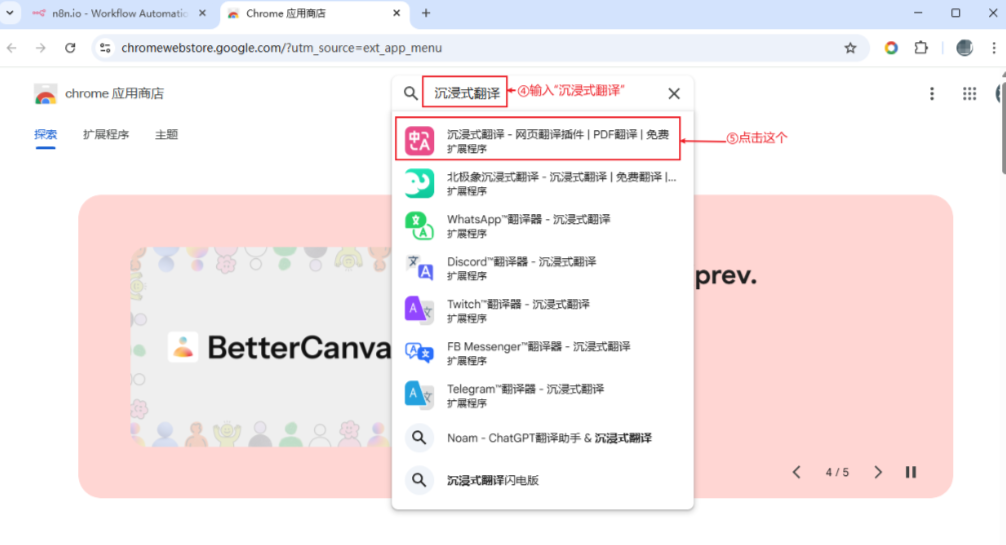The image size is (1006, 545).
Task: Click the WhatsApp translator green icon
Action: point(419,226)
